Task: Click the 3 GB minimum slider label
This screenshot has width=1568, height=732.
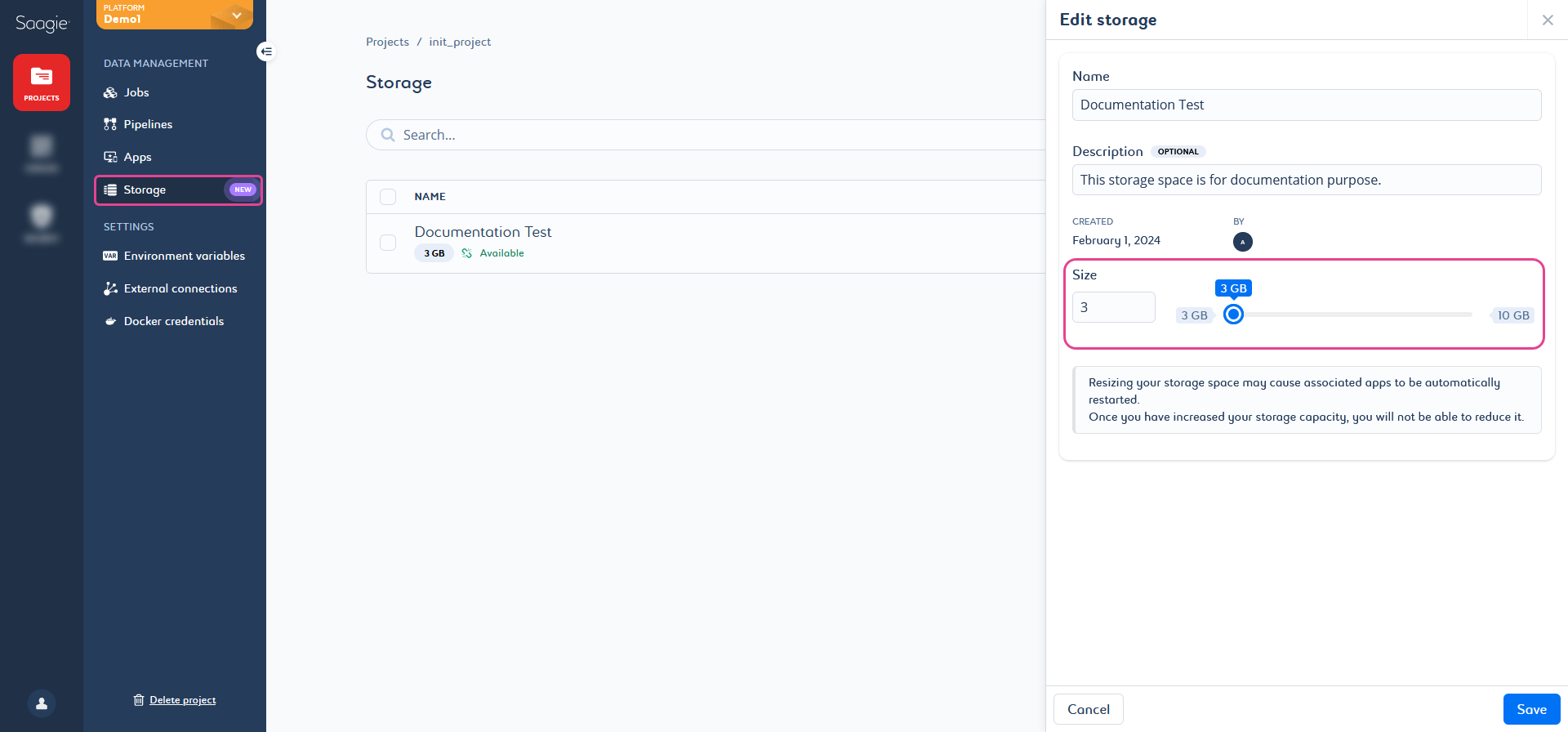Action: coord(1195,315)
